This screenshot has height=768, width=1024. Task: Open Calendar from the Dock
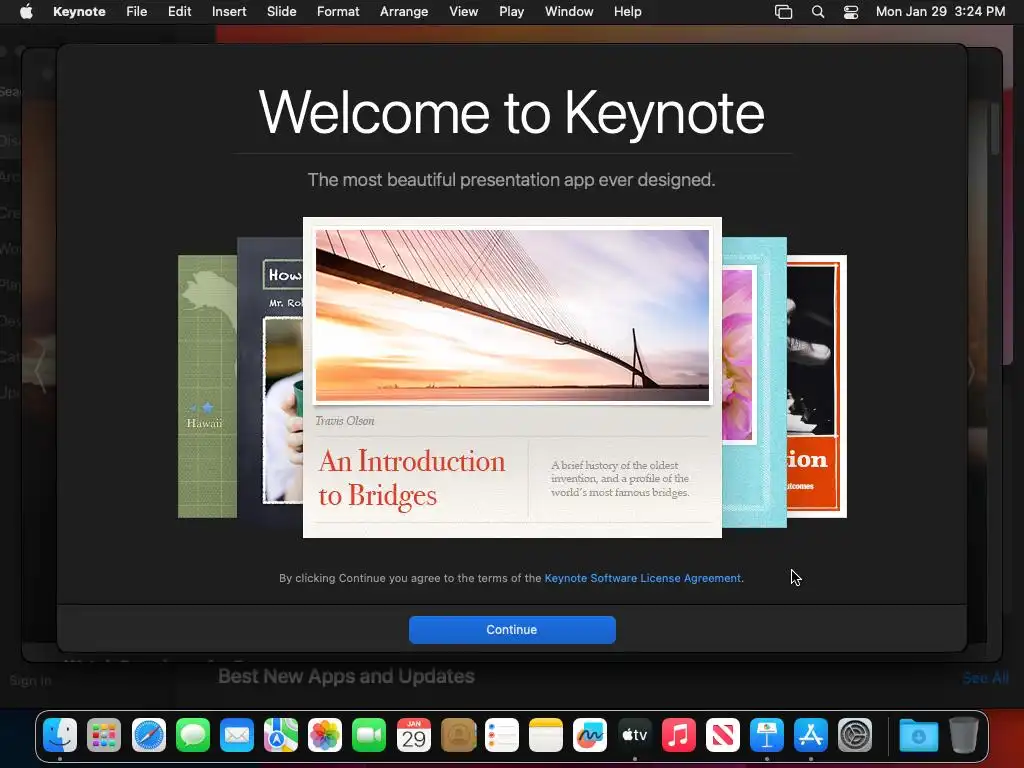(413, 735)
